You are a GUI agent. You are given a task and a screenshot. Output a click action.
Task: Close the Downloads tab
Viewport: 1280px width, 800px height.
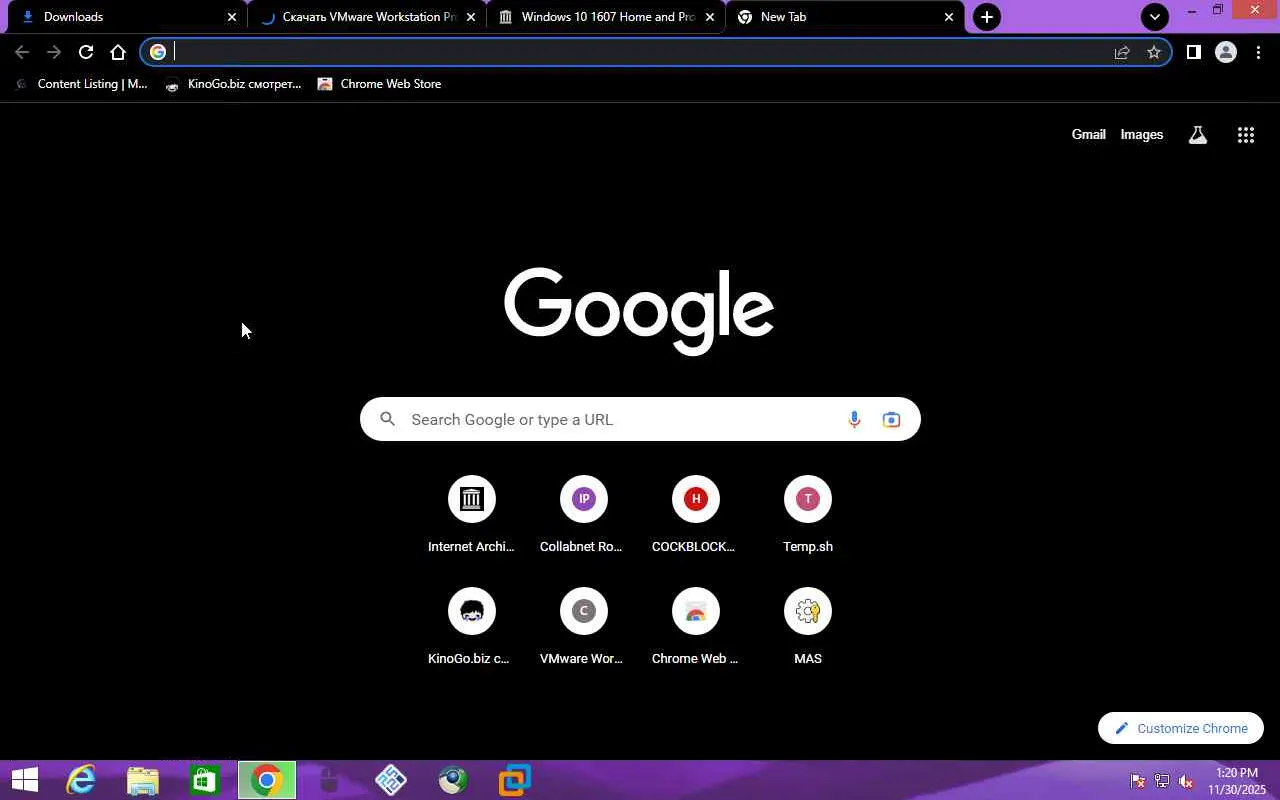(x=232, y=17)
